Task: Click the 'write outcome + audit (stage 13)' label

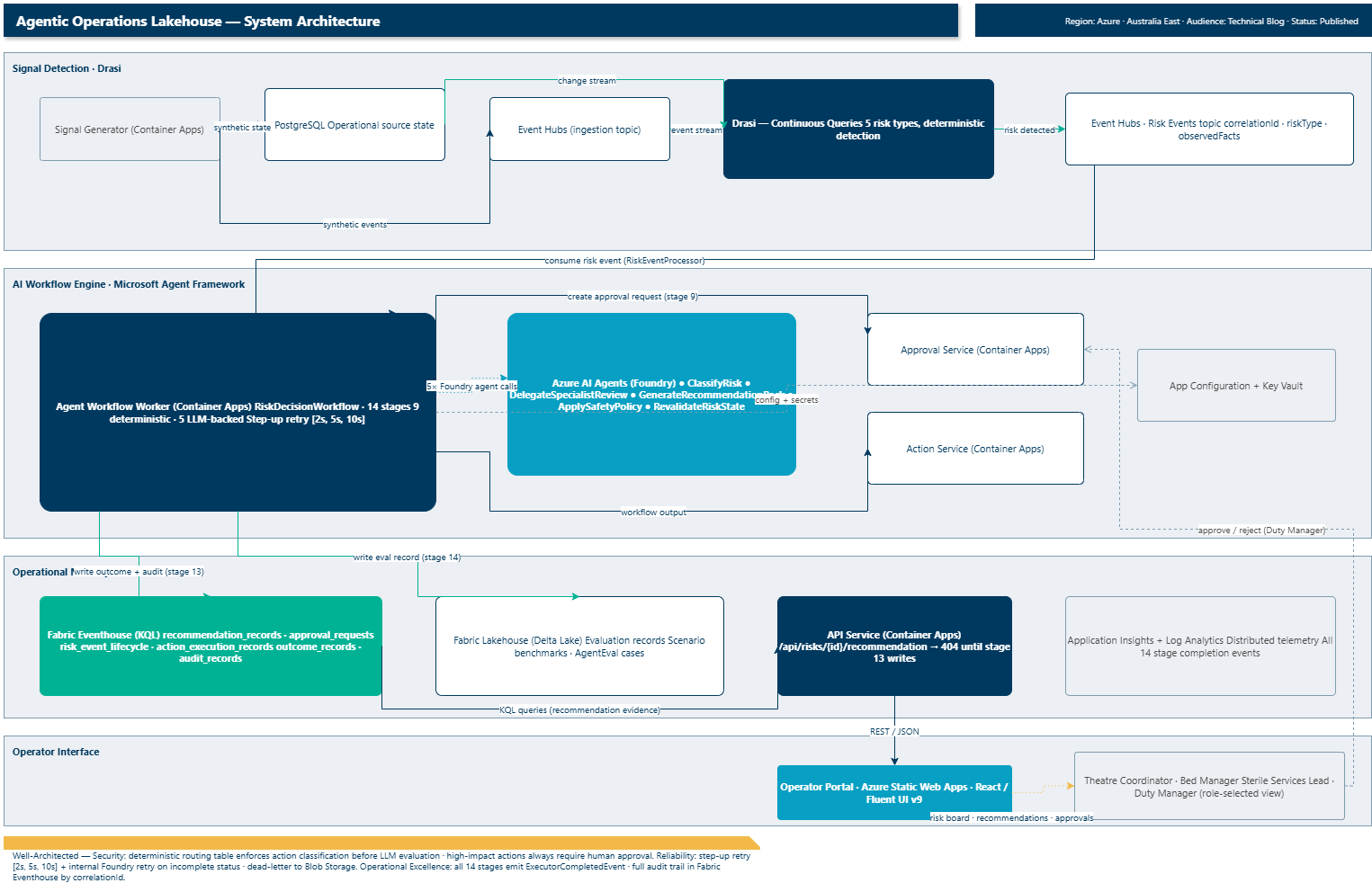Action: (139, 572)
